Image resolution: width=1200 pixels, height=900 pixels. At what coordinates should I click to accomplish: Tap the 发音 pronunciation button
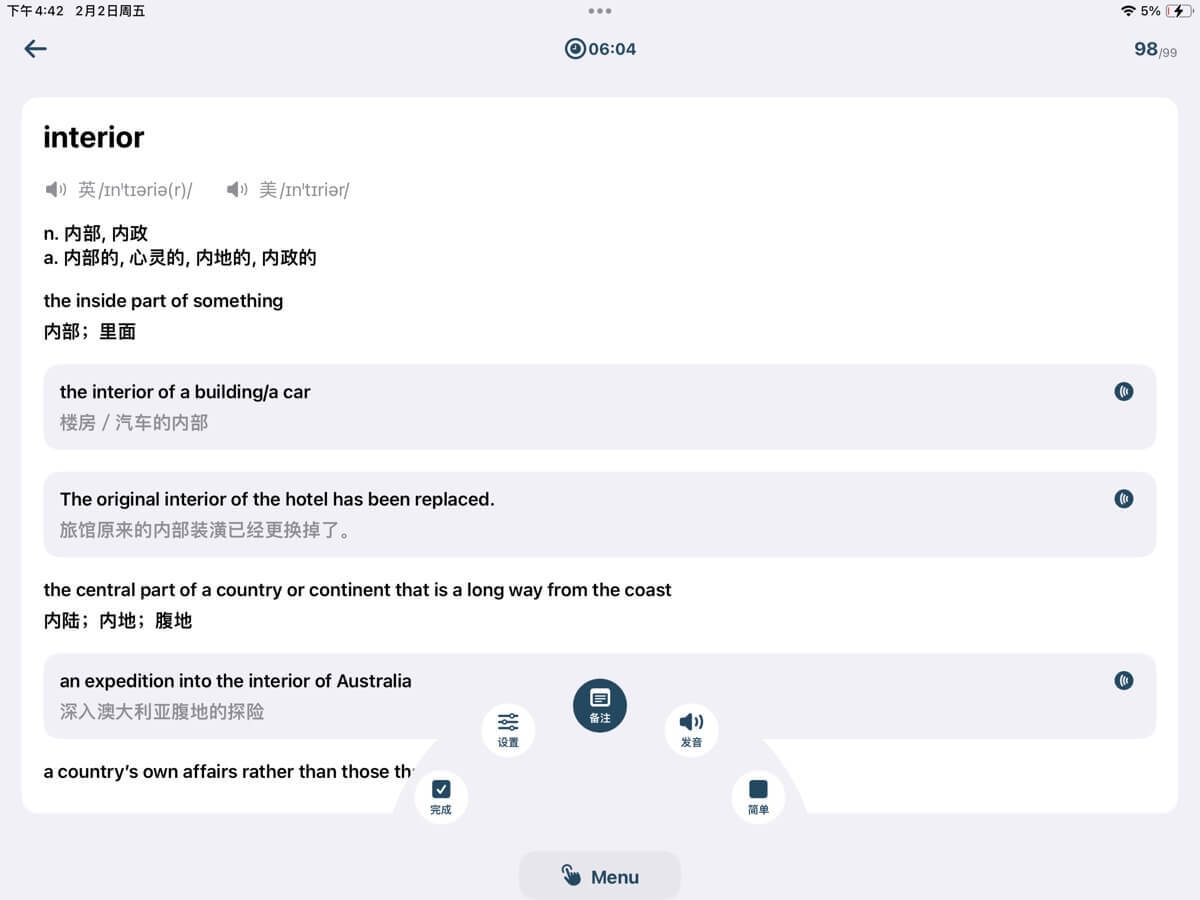pyautogui.click(x=691, y=730)
